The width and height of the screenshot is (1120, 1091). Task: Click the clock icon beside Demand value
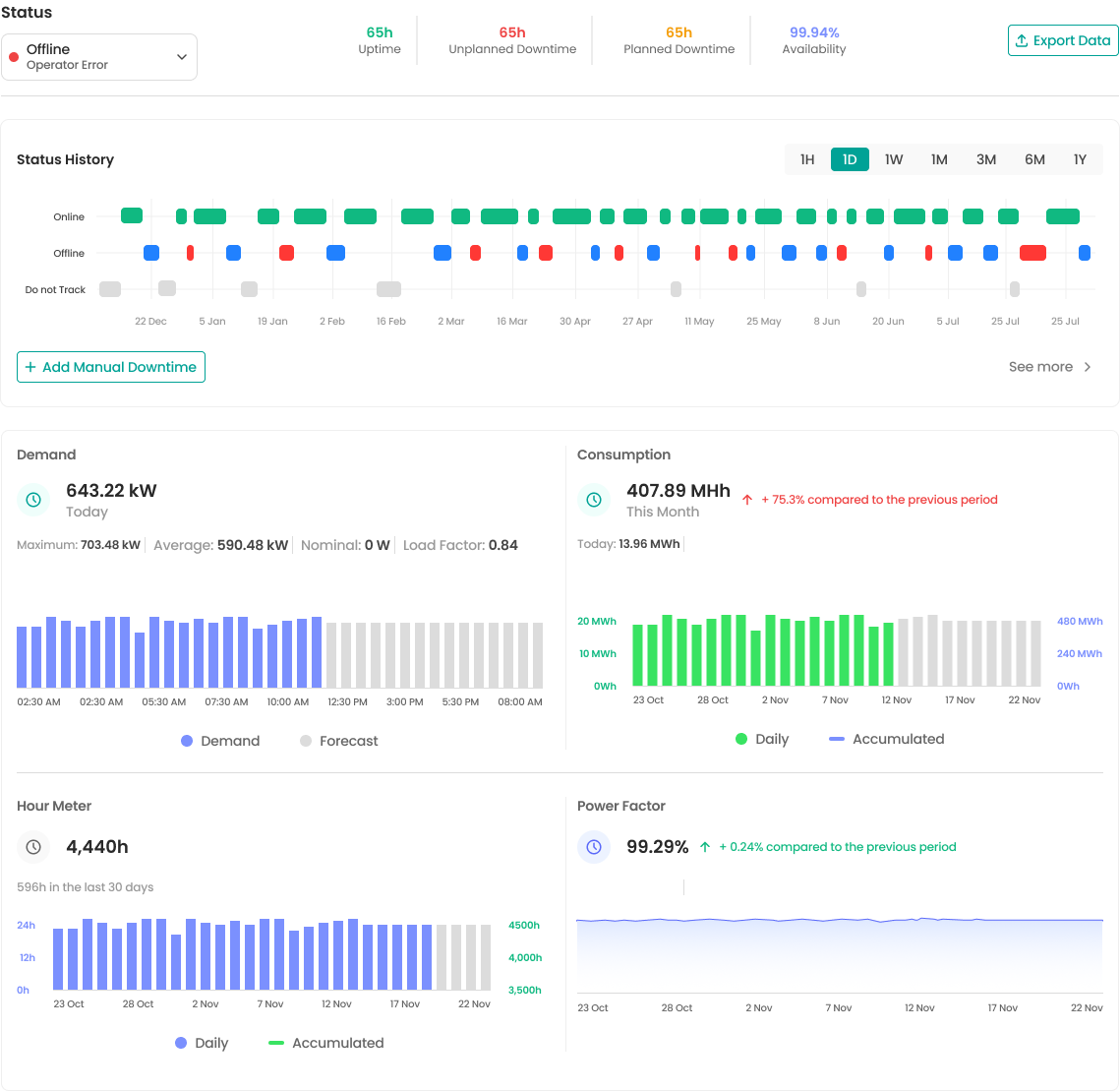[x=33, y=500]
